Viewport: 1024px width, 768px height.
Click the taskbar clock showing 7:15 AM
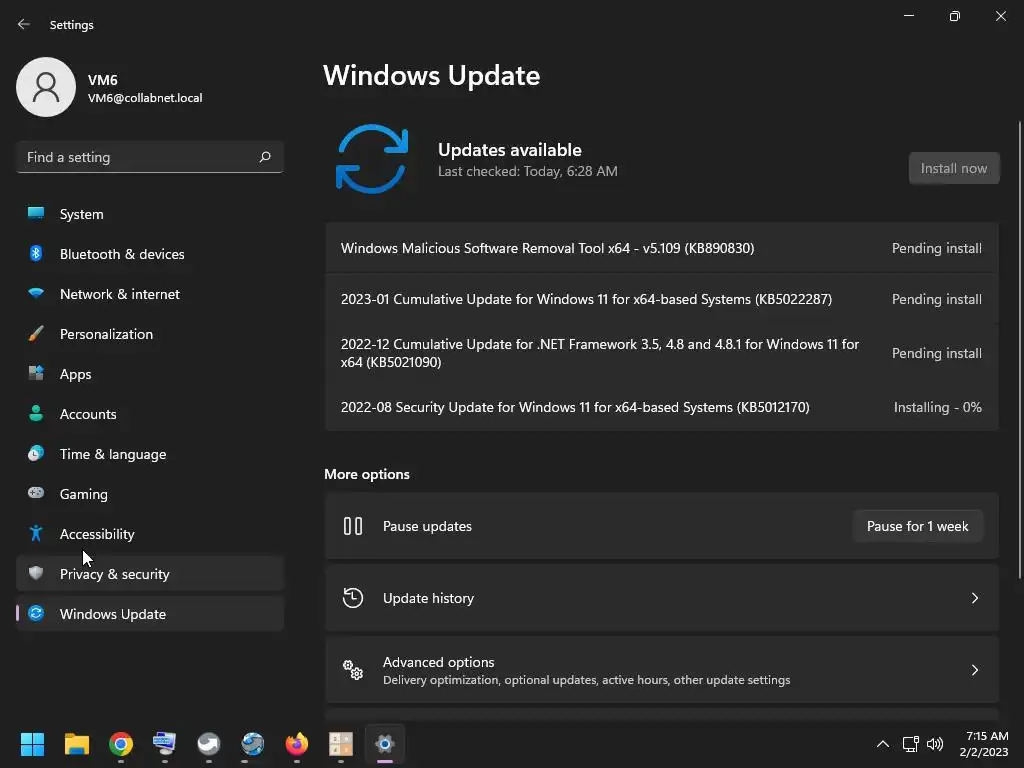point(984,744)
